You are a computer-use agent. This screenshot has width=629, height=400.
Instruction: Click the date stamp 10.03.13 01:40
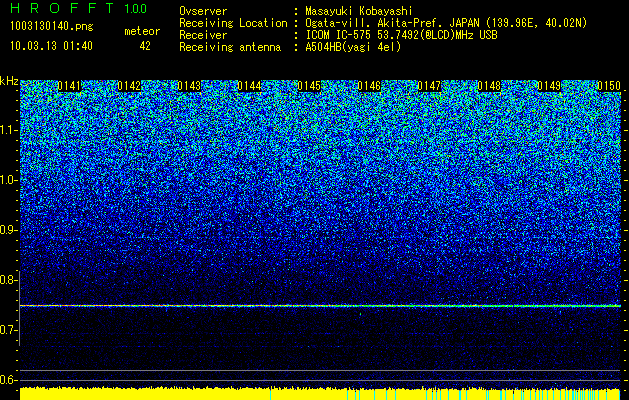[x=51, y=46]
